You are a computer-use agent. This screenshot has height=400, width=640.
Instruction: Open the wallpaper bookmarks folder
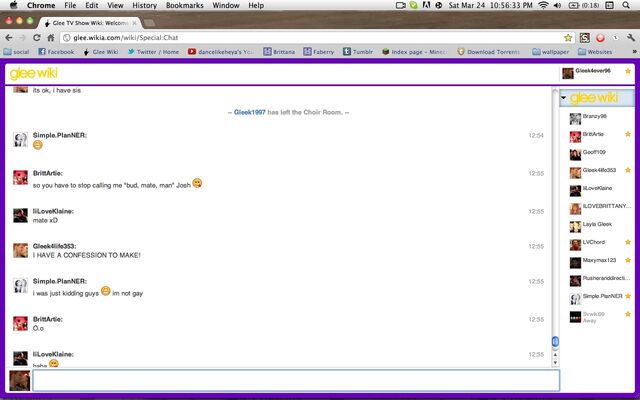[x=551, y=52]
